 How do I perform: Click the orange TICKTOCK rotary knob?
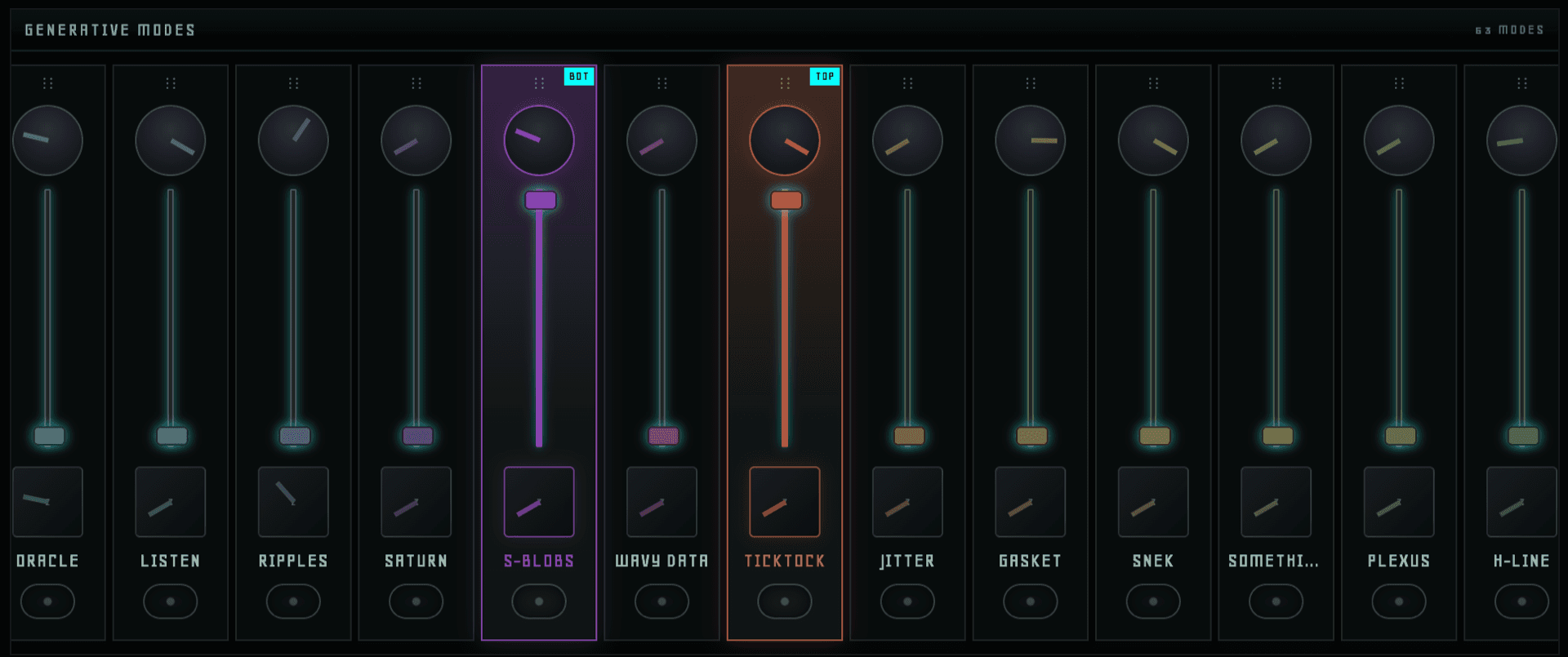[x=785, y=140]
